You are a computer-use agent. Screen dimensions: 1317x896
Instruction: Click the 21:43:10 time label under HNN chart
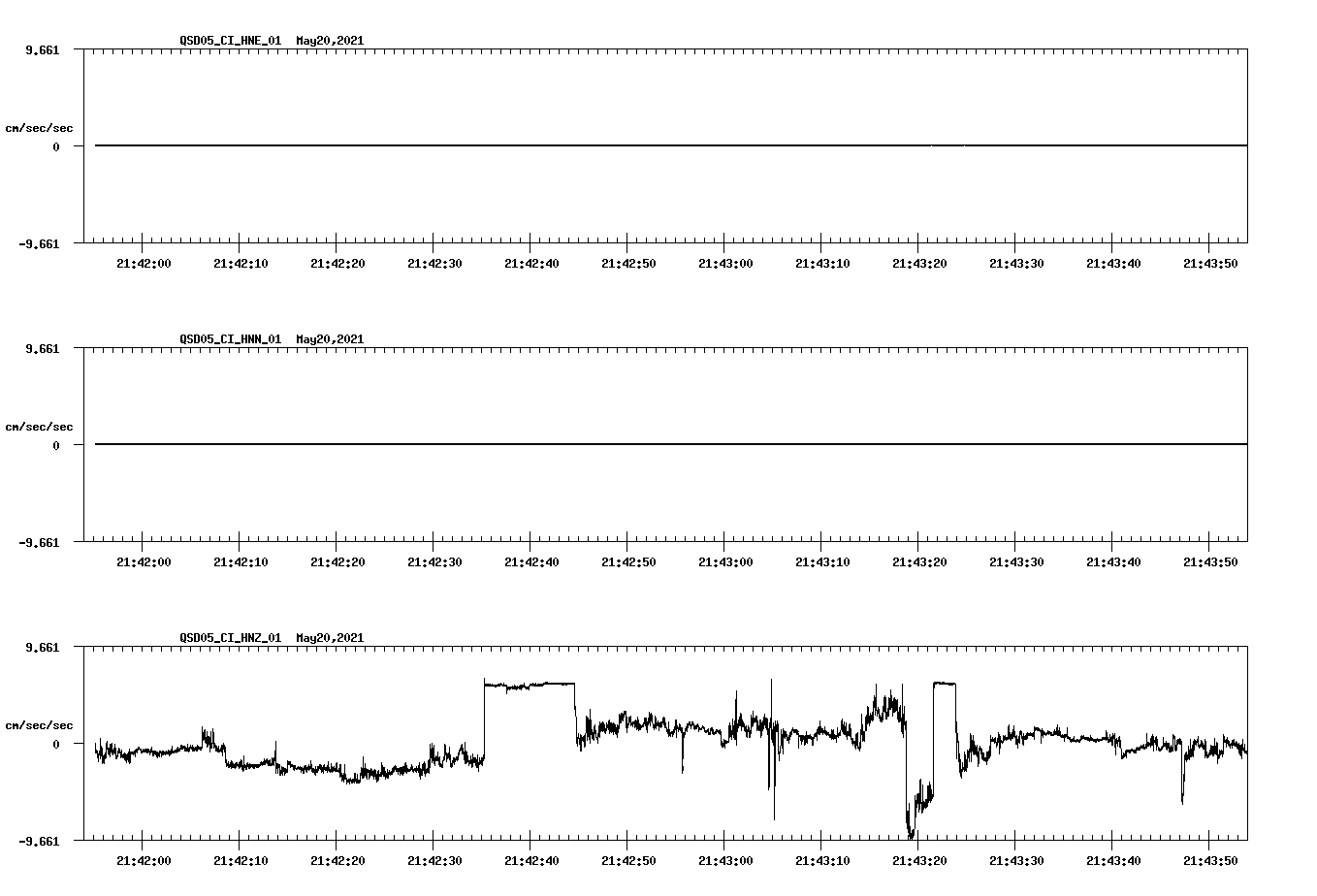point(822,561)
